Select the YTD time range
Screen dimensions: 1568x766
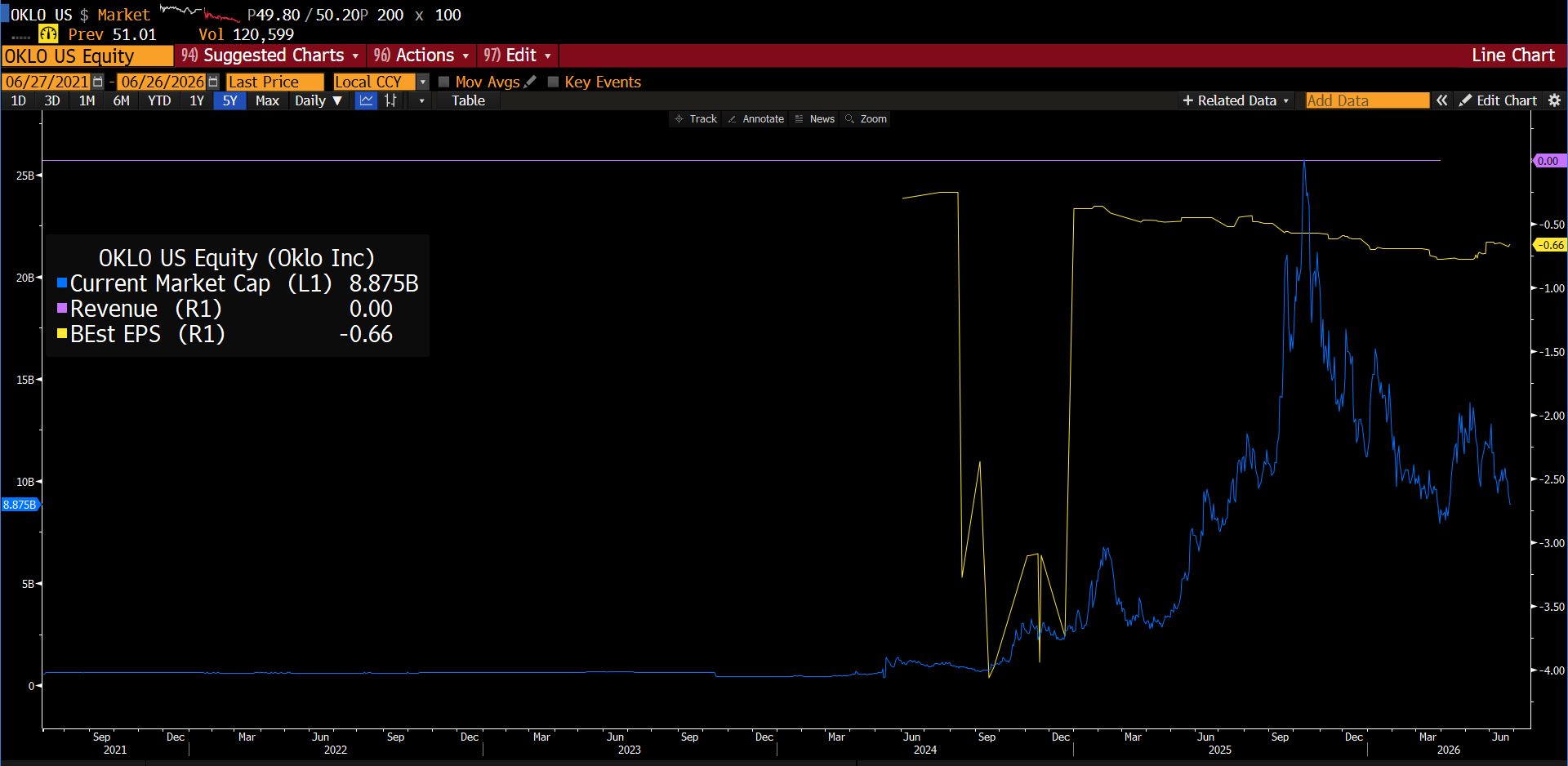159,100
